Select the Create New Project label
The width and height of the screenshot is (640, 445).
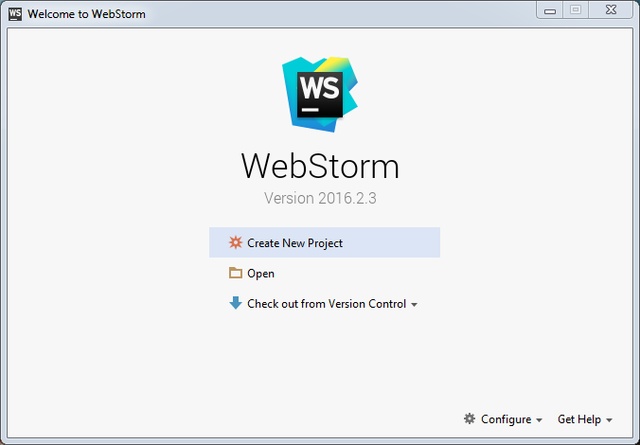295,243
